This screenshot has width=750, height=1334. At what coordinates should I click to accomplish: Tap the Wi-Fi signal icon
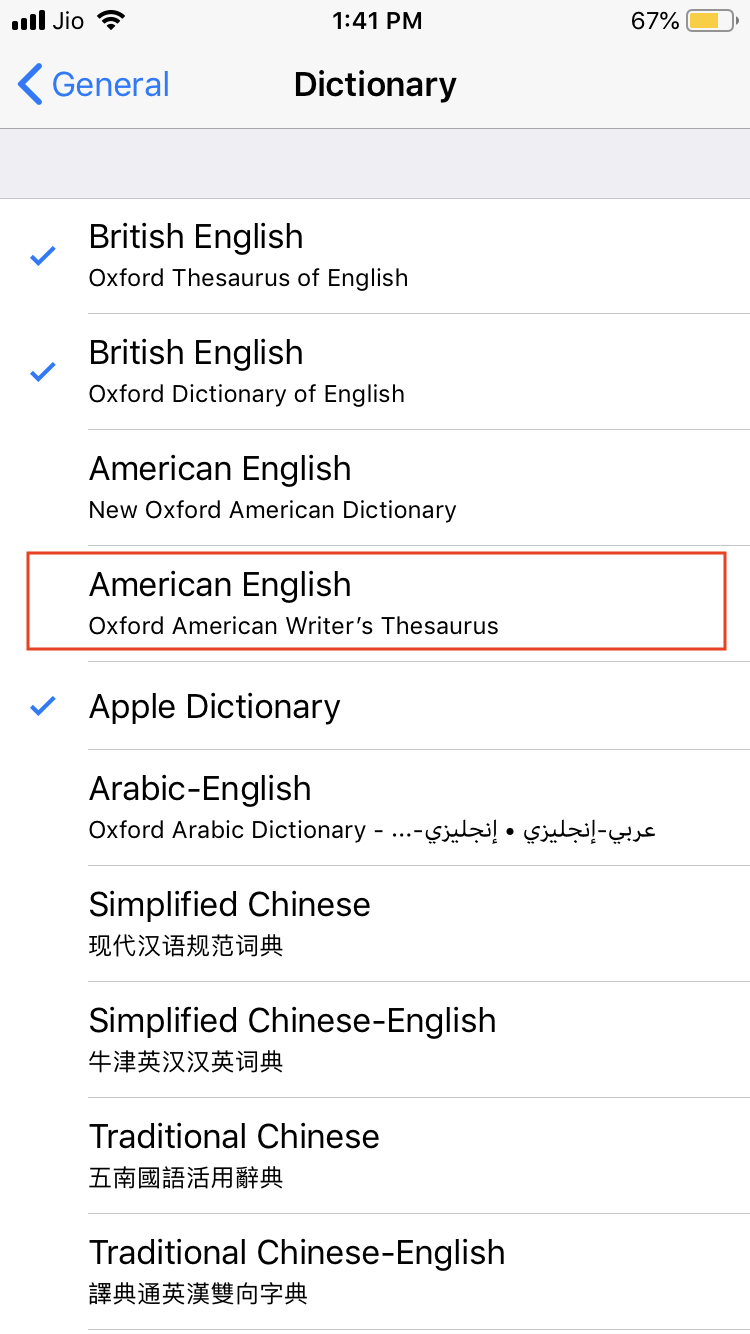(113, 21)
